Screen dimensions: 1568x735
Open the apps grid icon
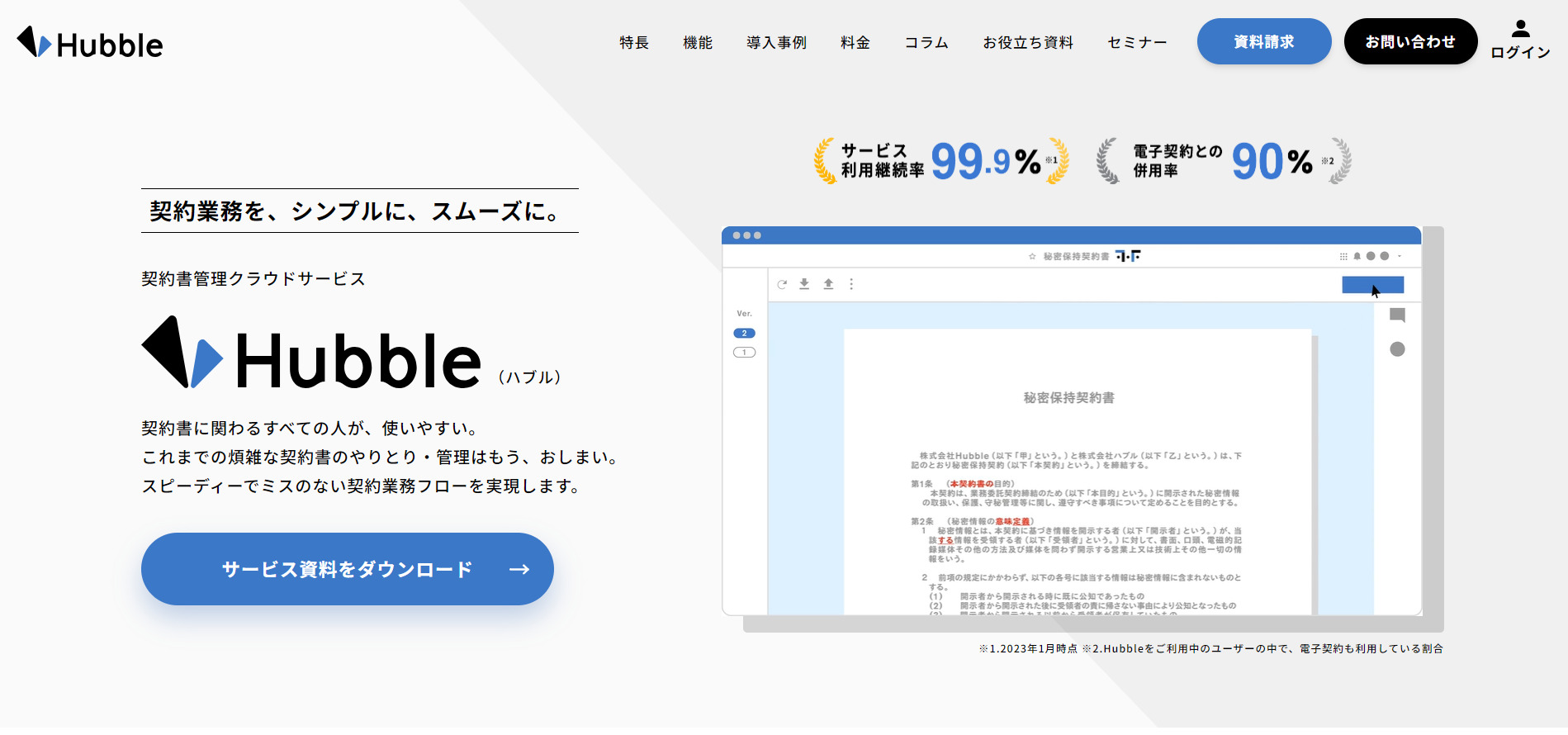(1343, 256)
